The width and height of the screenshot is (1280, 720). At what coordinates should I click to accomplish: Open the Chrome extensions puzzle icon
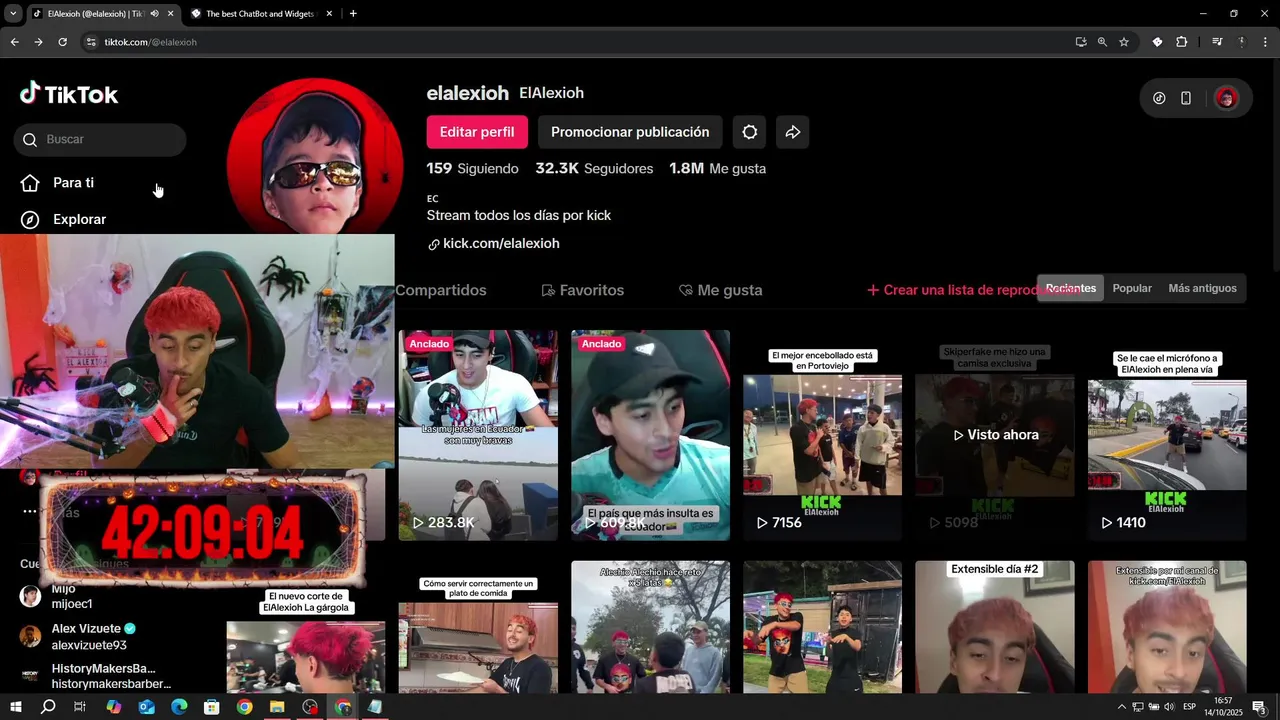tap(1182, 42)
